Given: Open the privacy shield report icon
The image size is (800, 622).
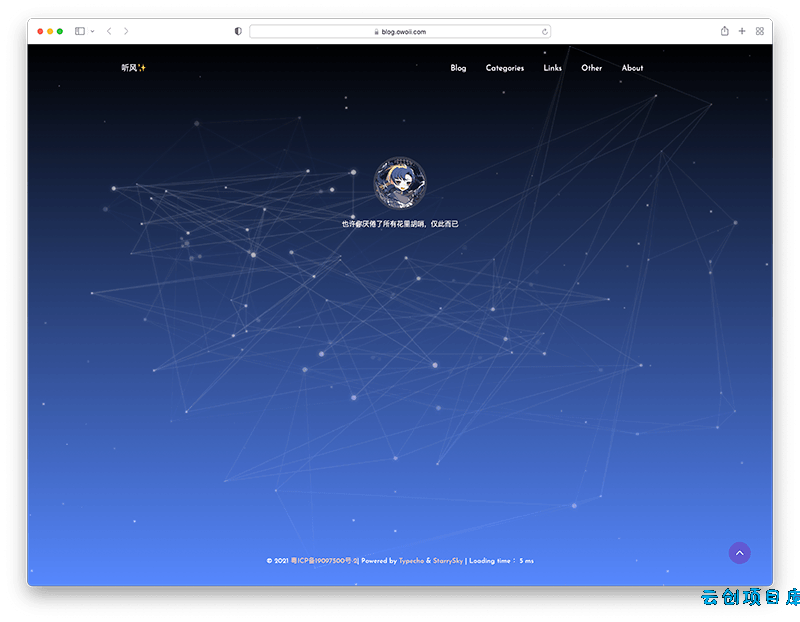Looking at the screenshot, I should [x=238, y=31].
